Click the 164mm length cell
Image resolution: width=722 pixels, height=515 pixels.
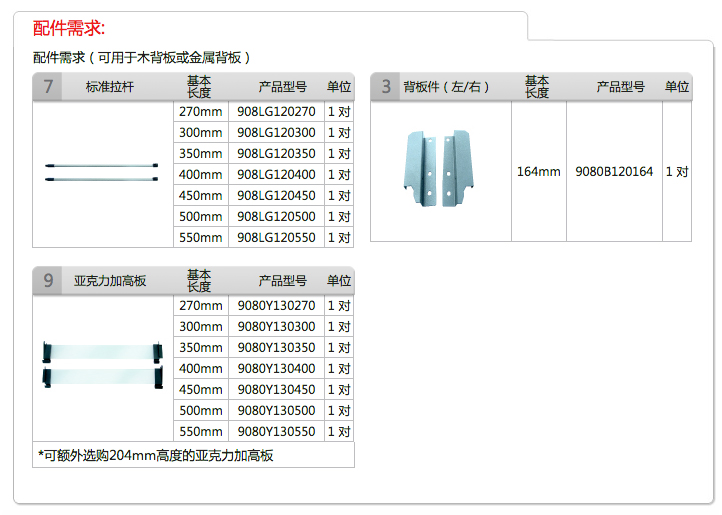[538, 172]
